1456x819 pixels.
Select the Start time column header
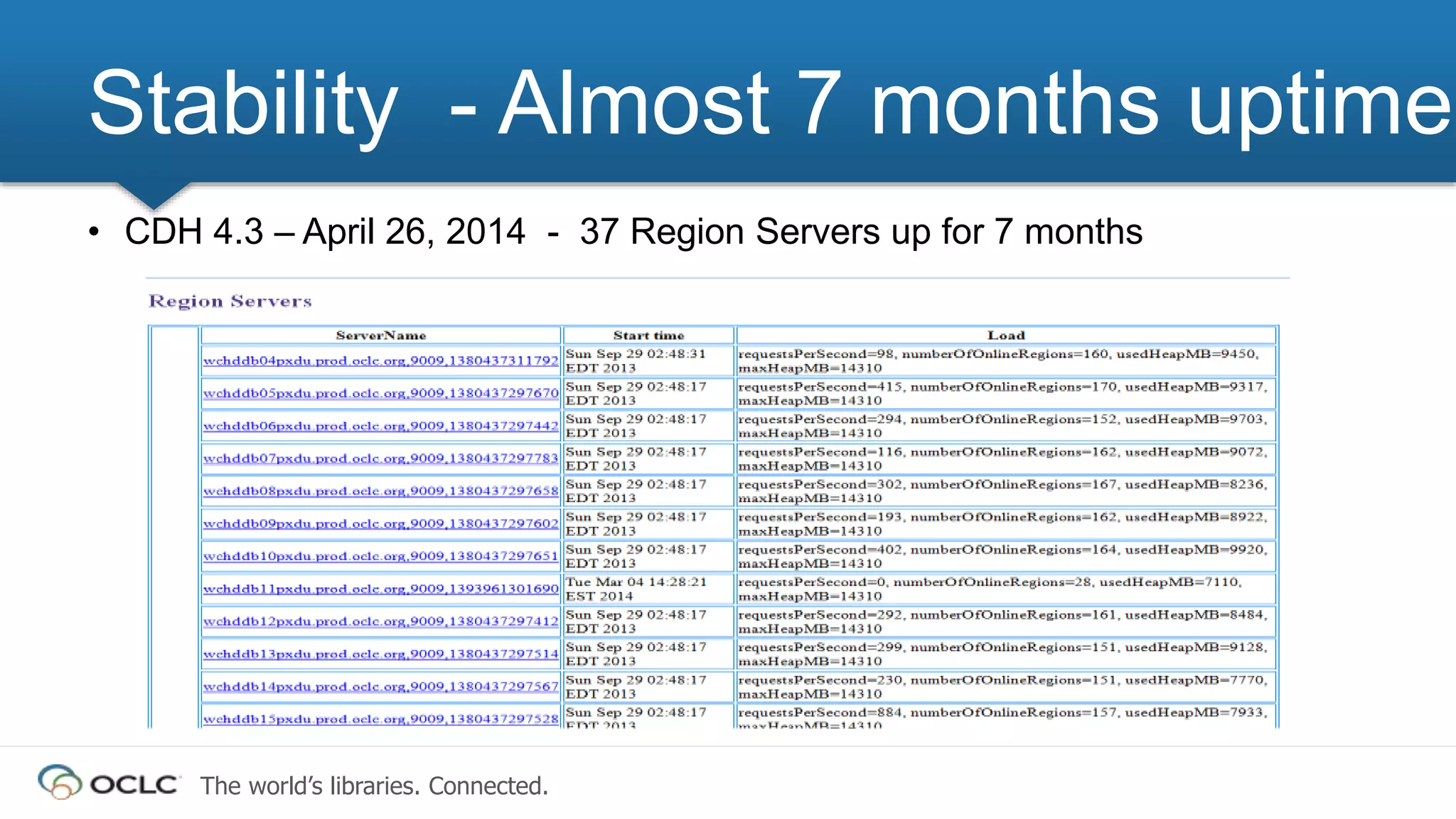(648, 336)
